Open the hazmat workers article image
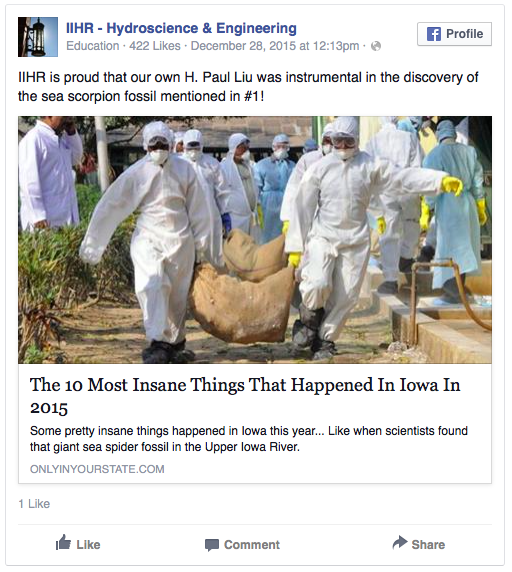The width and height of the screenshot is (512, 572). point(255,240)
